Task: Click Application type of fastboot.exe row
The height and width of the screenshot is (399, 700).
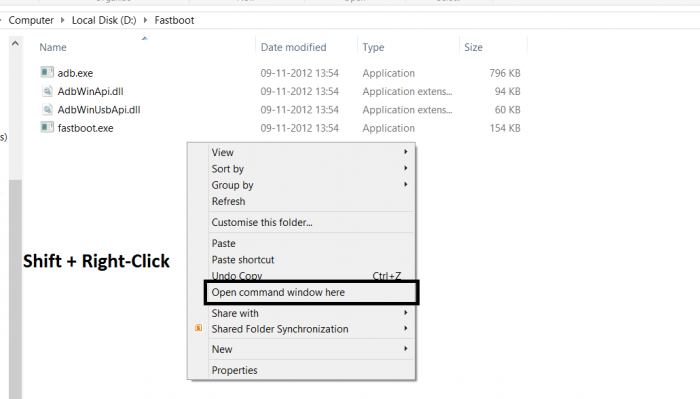Action: tap(388, 128)
